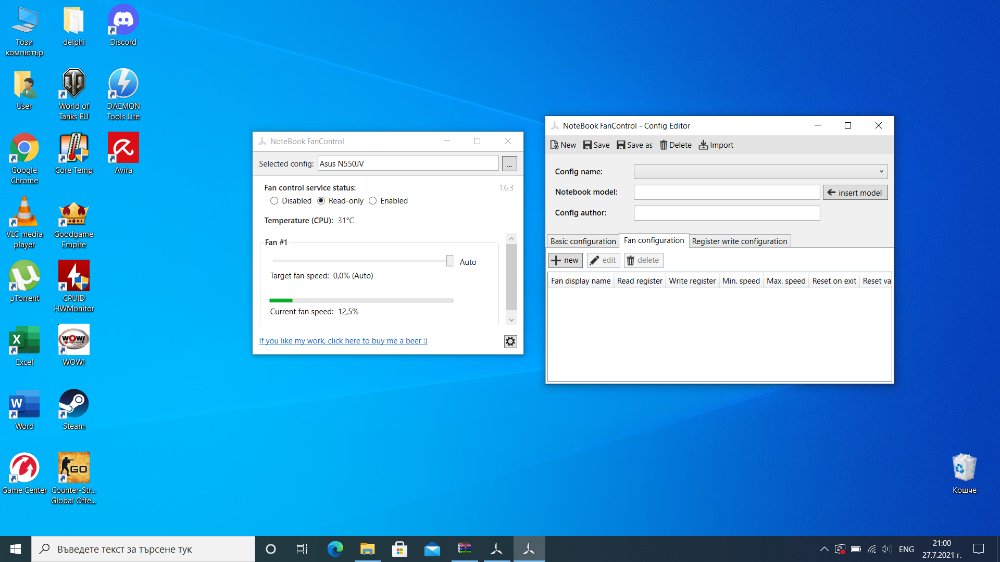Open Microsoft Edge from taskbar
1000x562 pixels.
tap(335, 549)
